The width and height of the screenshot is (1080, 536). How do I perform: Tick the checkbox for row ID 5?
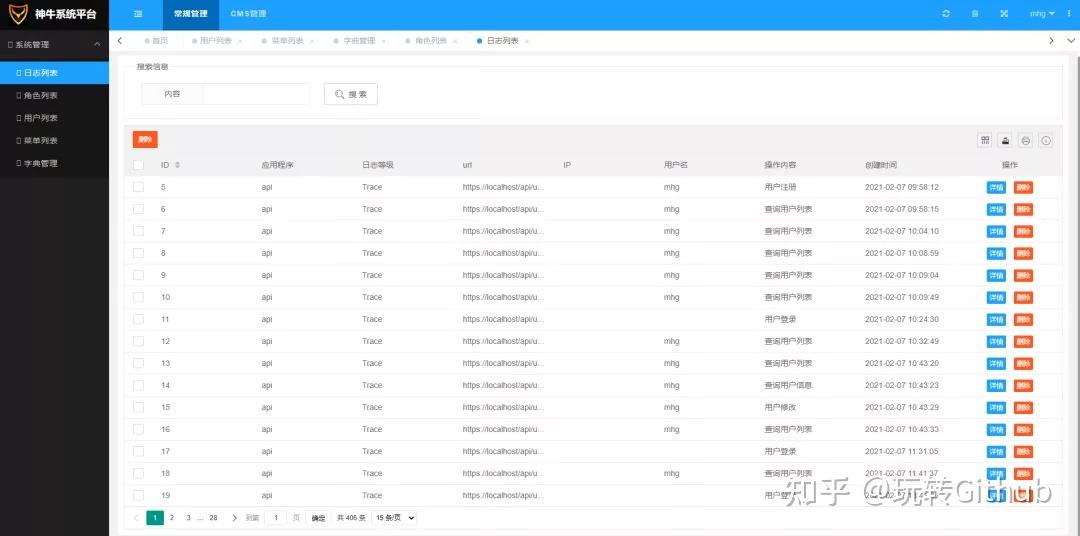coord(138,187)
